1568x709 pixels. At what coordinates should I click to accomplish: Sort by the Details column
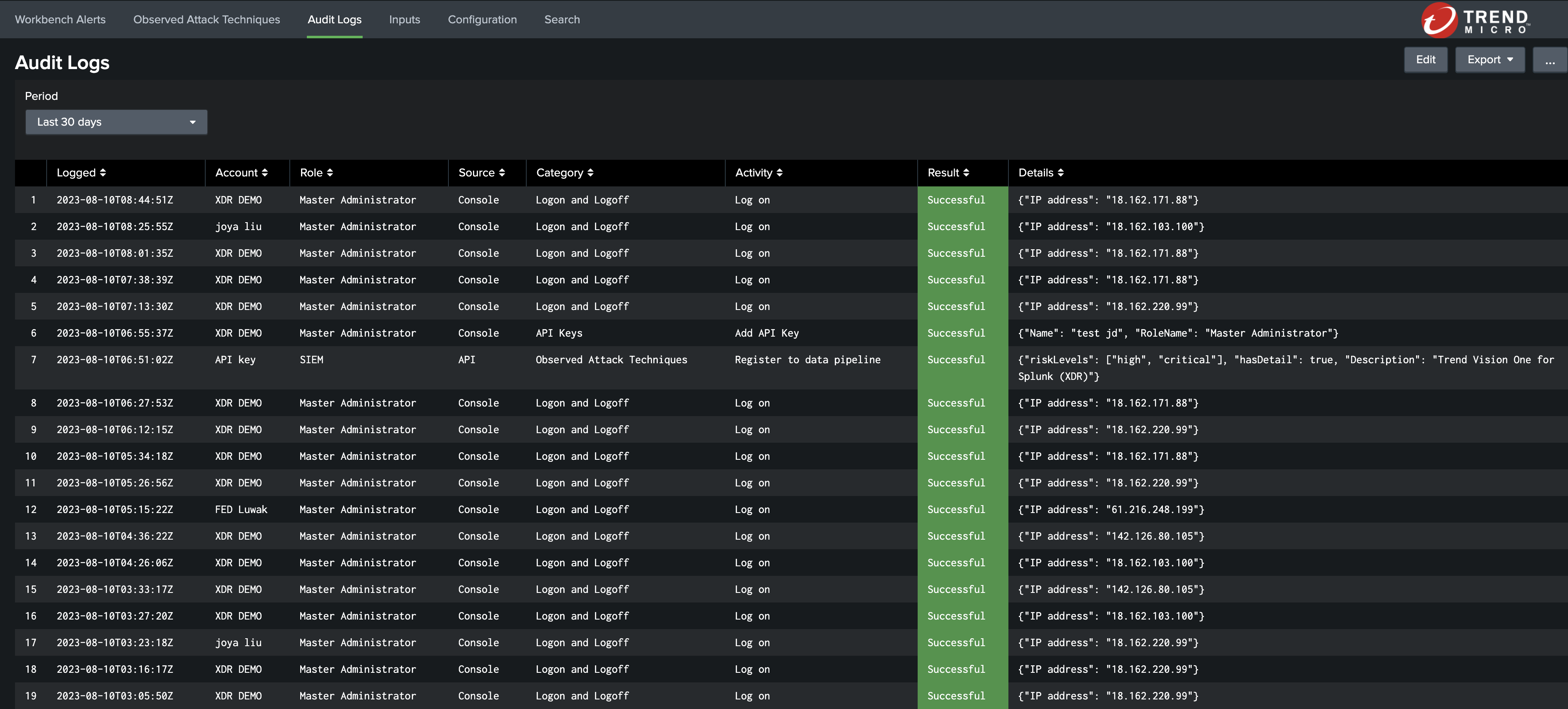pos(1041,173)
